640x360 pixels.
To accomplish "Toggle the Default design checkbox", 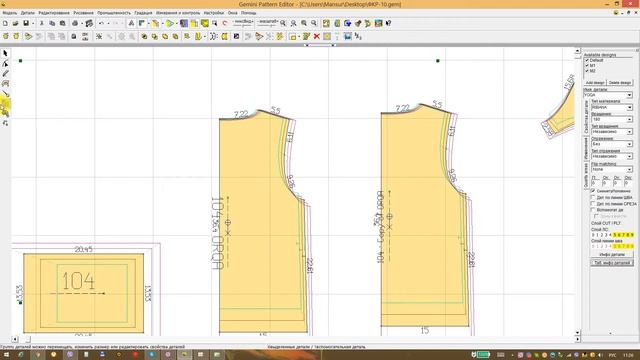I will point(587,60).
